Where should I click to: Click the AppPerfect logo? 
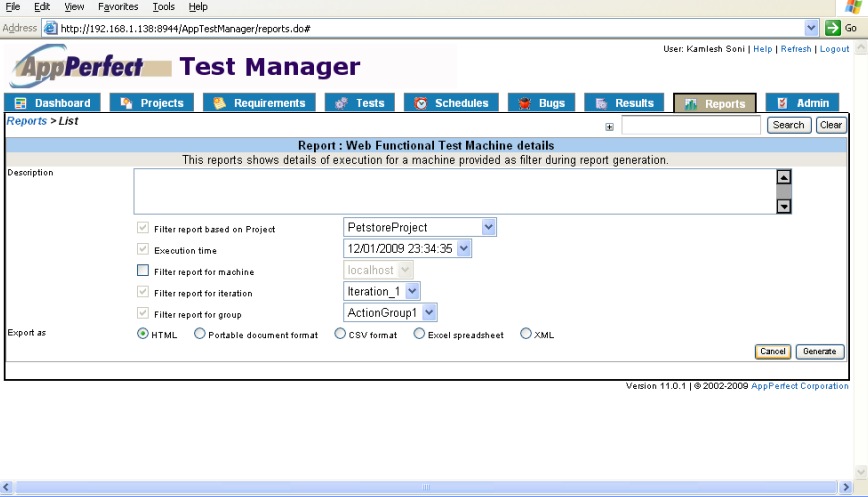[91, 66]
